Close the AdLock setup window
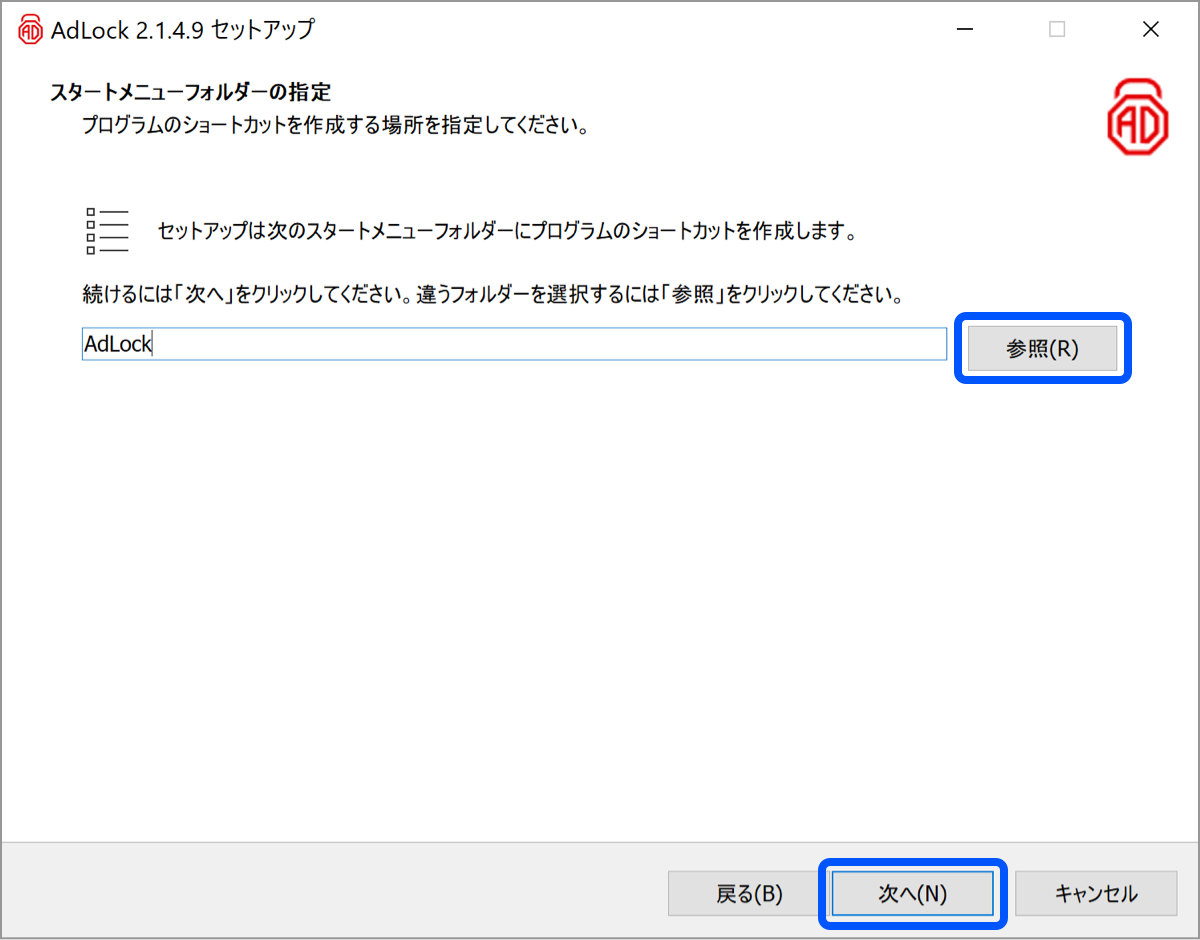Viewport: 1200px width, 940px height. (1150, 30)
